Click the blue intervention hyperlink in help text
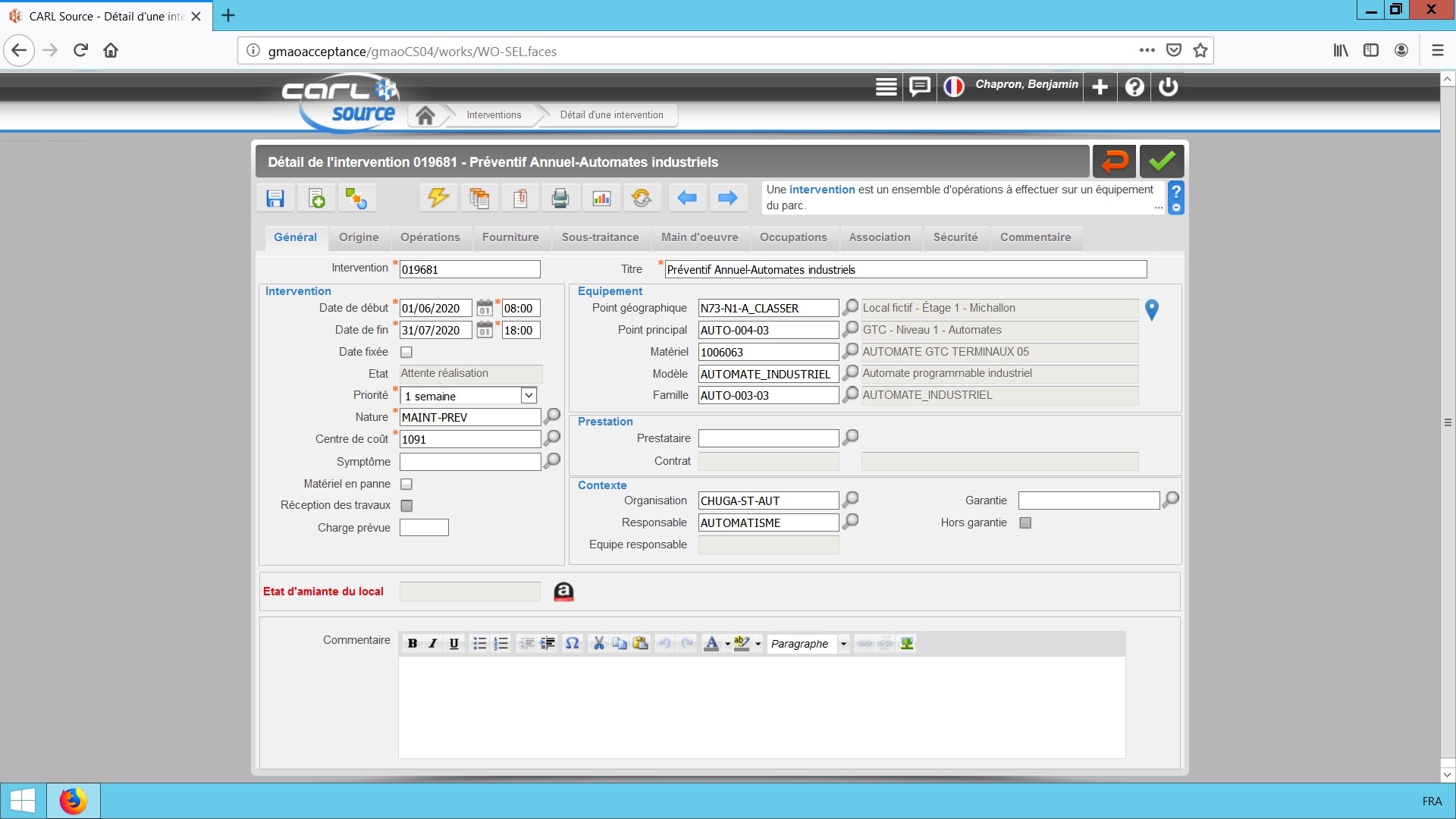Viewport: 1456px width, 819px height. [x=822, y=190]
